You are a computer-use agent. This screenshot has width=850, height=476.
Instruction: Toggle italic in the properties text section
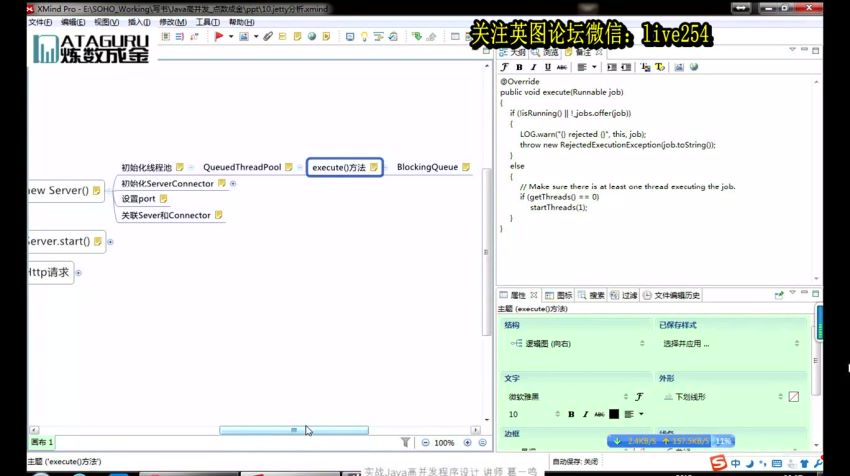pyautogui.click(x=585, y=414)
